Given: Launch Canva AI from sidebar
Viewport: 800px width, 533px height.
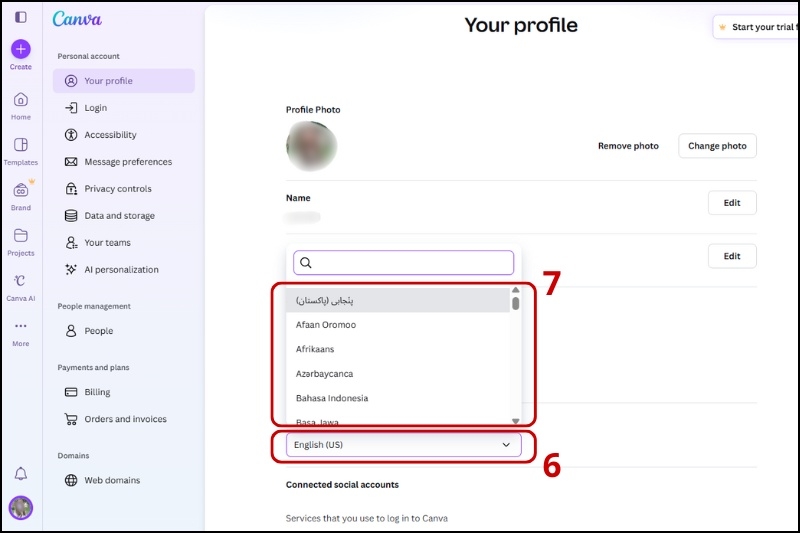Looking at the screenshot, I should point(20,281).
